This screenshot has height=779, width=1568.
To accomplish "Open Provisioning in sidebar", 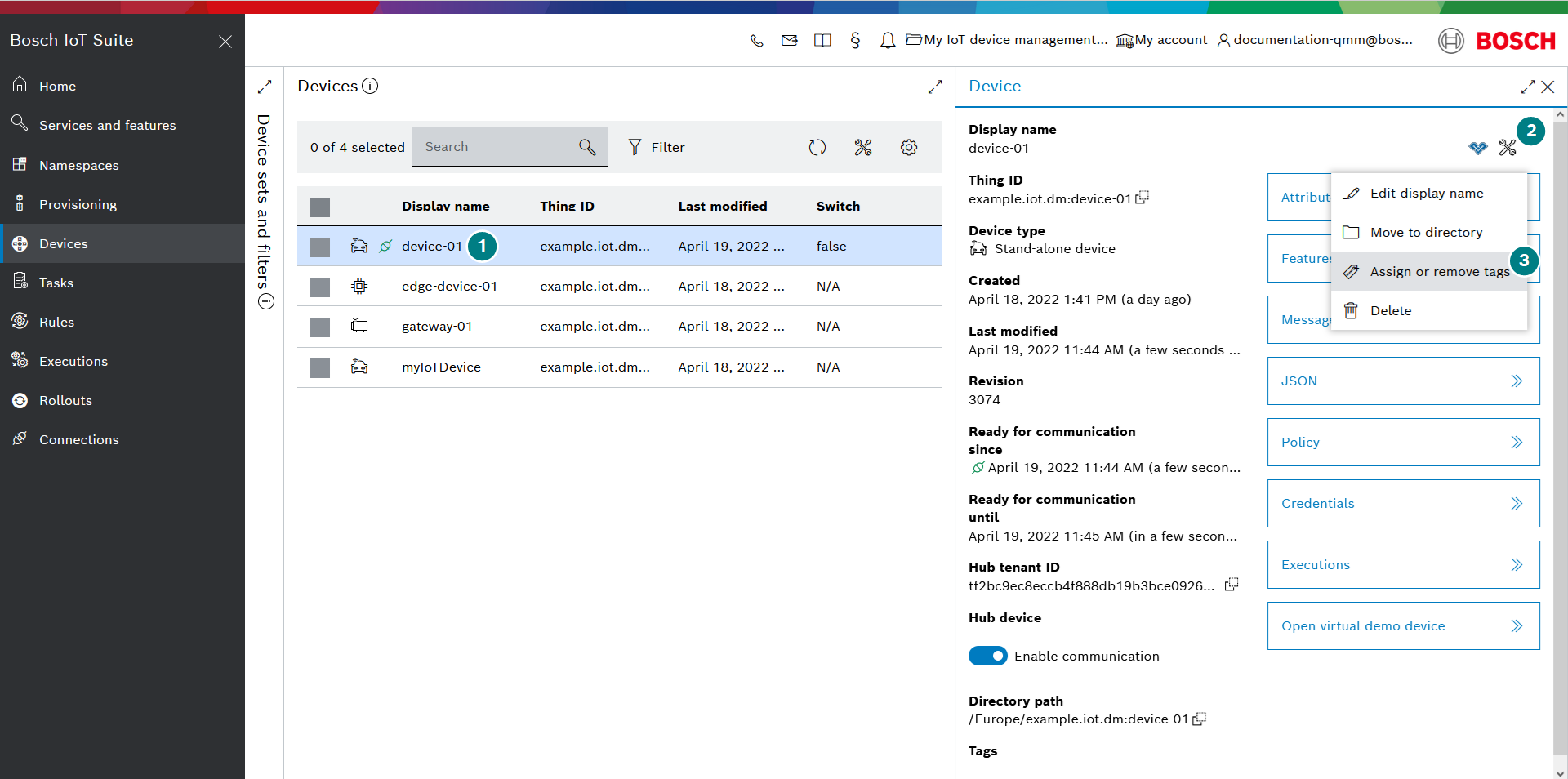I will pyautogui.click(x=122, y=204).
